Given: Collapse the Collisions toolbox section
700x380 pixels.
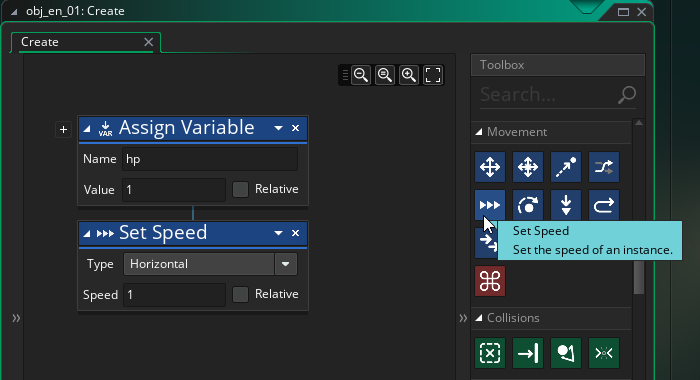Looking at the screenshot, I should (479, 318).
